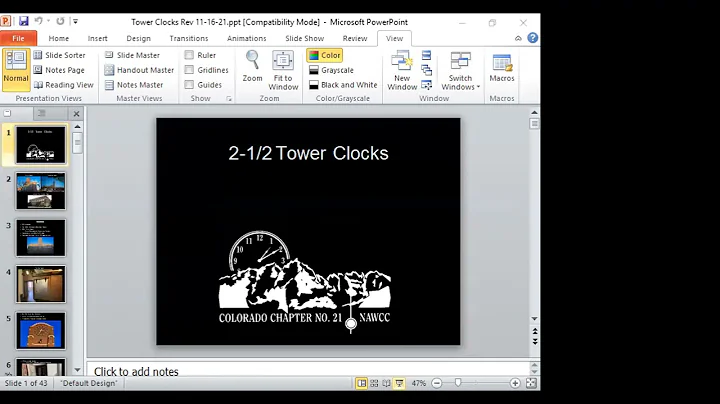720x404 pixels.
Task: Minimize the ribbon with caret icon
Action: pyautogui.click(x=518, y=38)
